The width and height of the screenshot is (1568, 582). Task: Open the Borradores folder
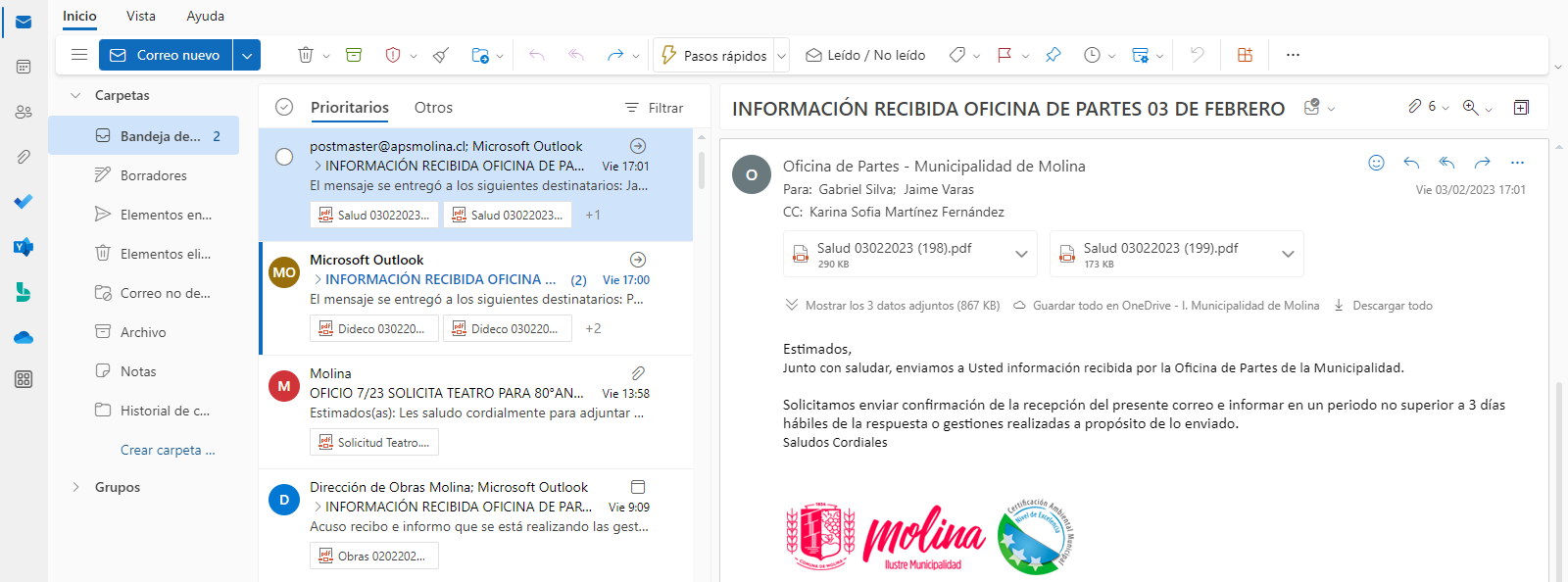[153, 175]
